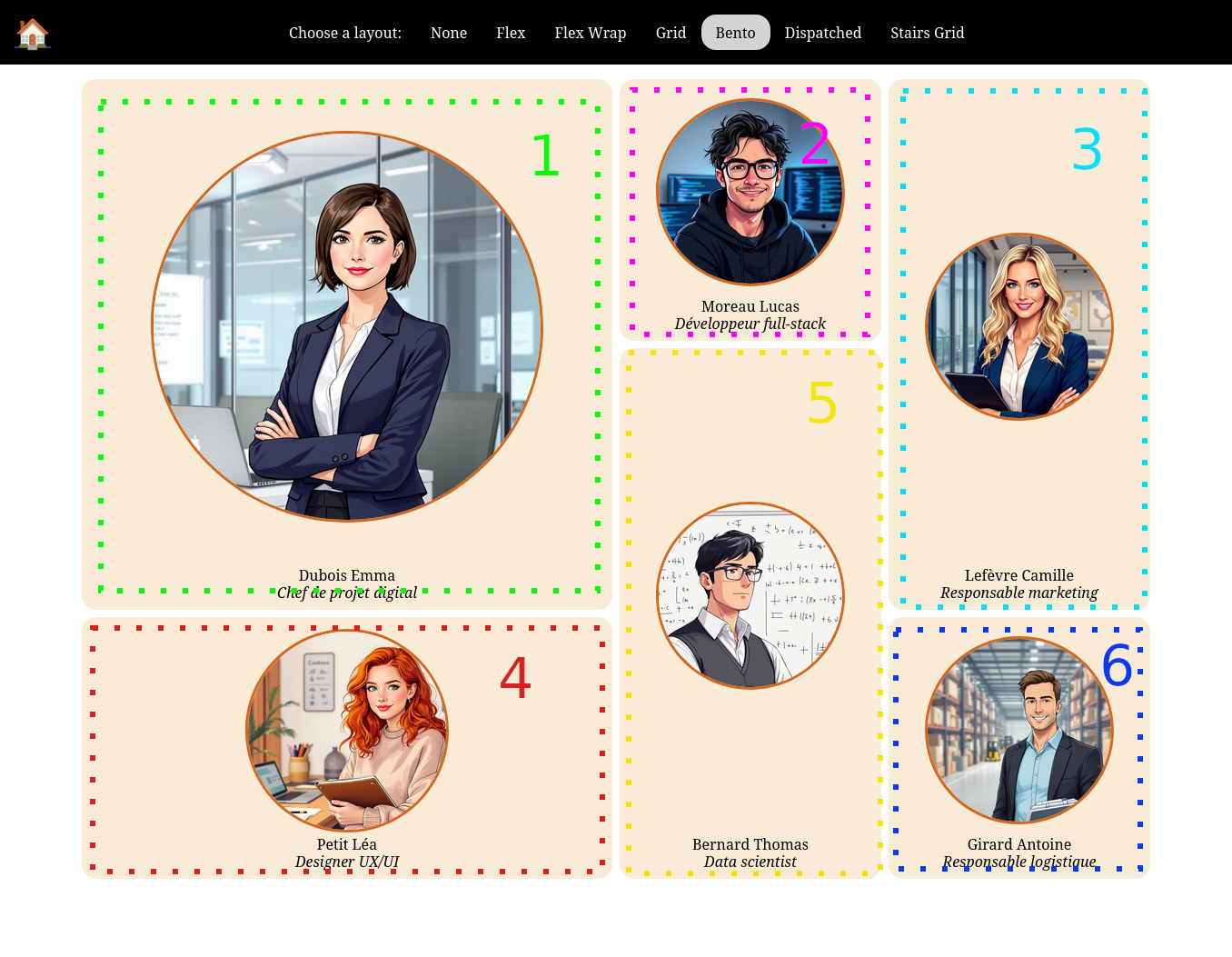
Task: Choose the Flex Wrap layout
Action: (x=590, y=33)
